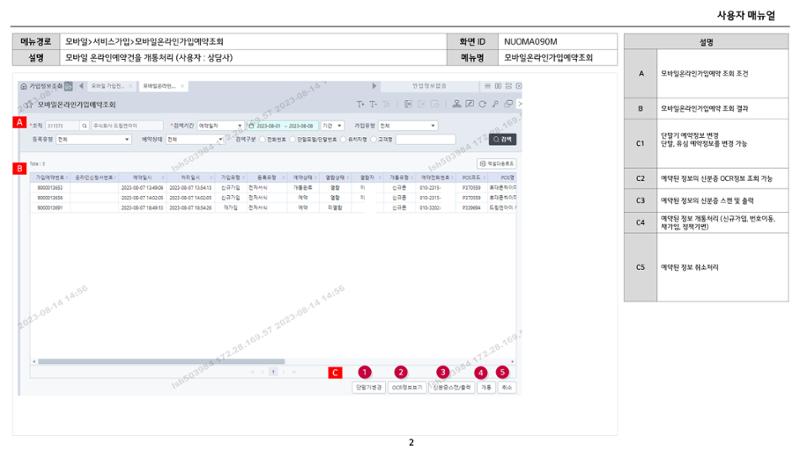Viewport: 800px width, 450px height.
Task: Click the edit note icon in toolbar
Action: click(x=469, y=104)
